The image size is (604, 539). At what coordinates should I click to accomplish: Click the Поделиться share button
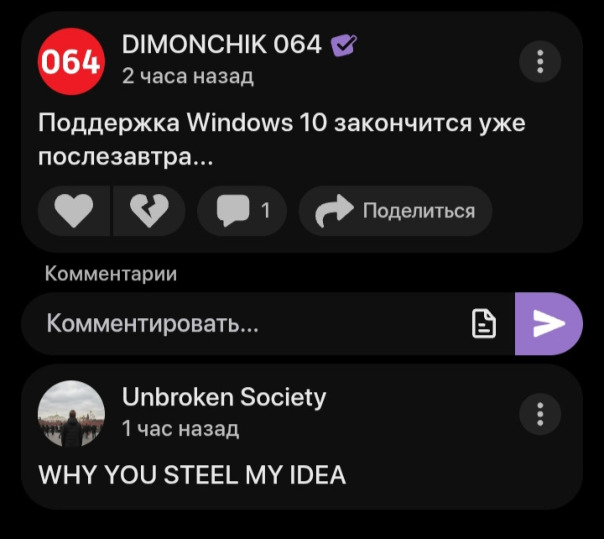coord(396,211)
